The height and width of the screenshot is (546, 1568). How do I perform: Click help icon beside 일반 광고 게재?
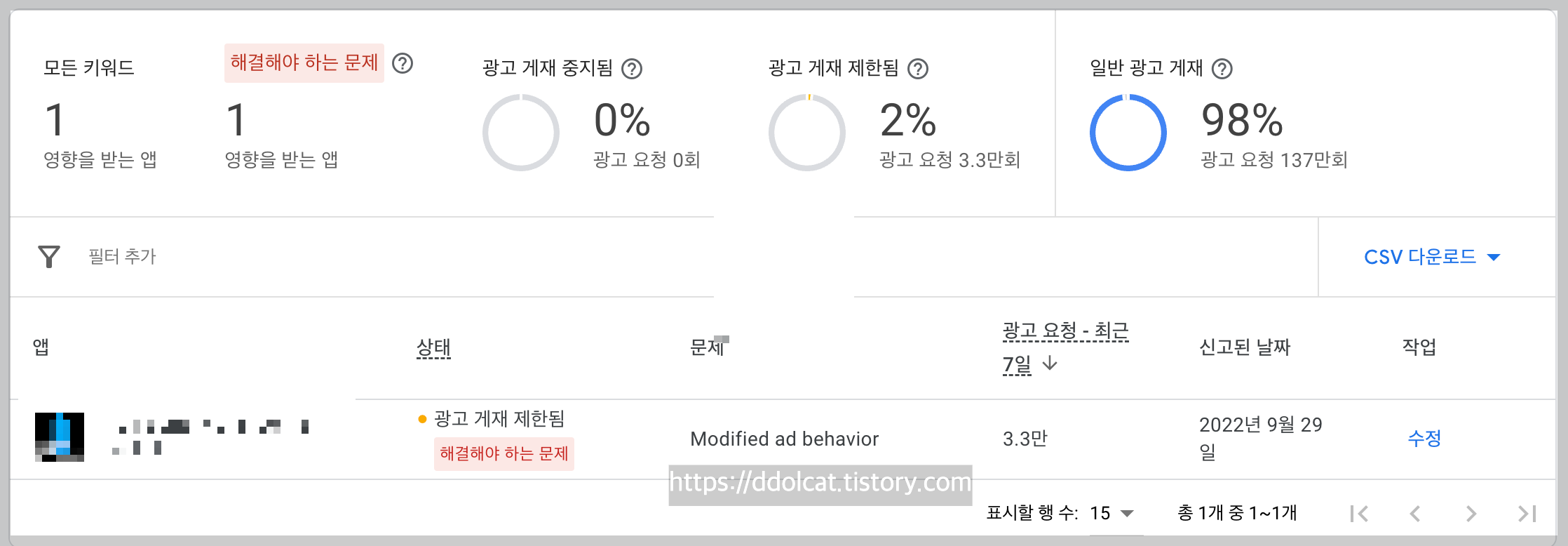(x=1222, y=69)
